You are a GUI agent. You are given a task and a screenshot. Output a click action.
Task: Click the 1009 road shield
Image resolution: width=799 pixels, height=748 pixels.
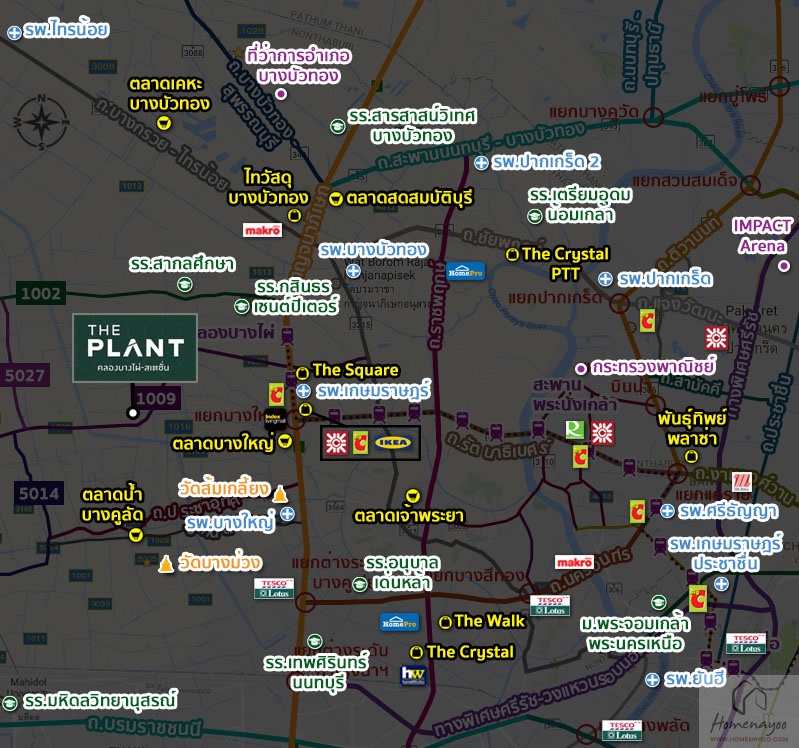click(156, 398)
